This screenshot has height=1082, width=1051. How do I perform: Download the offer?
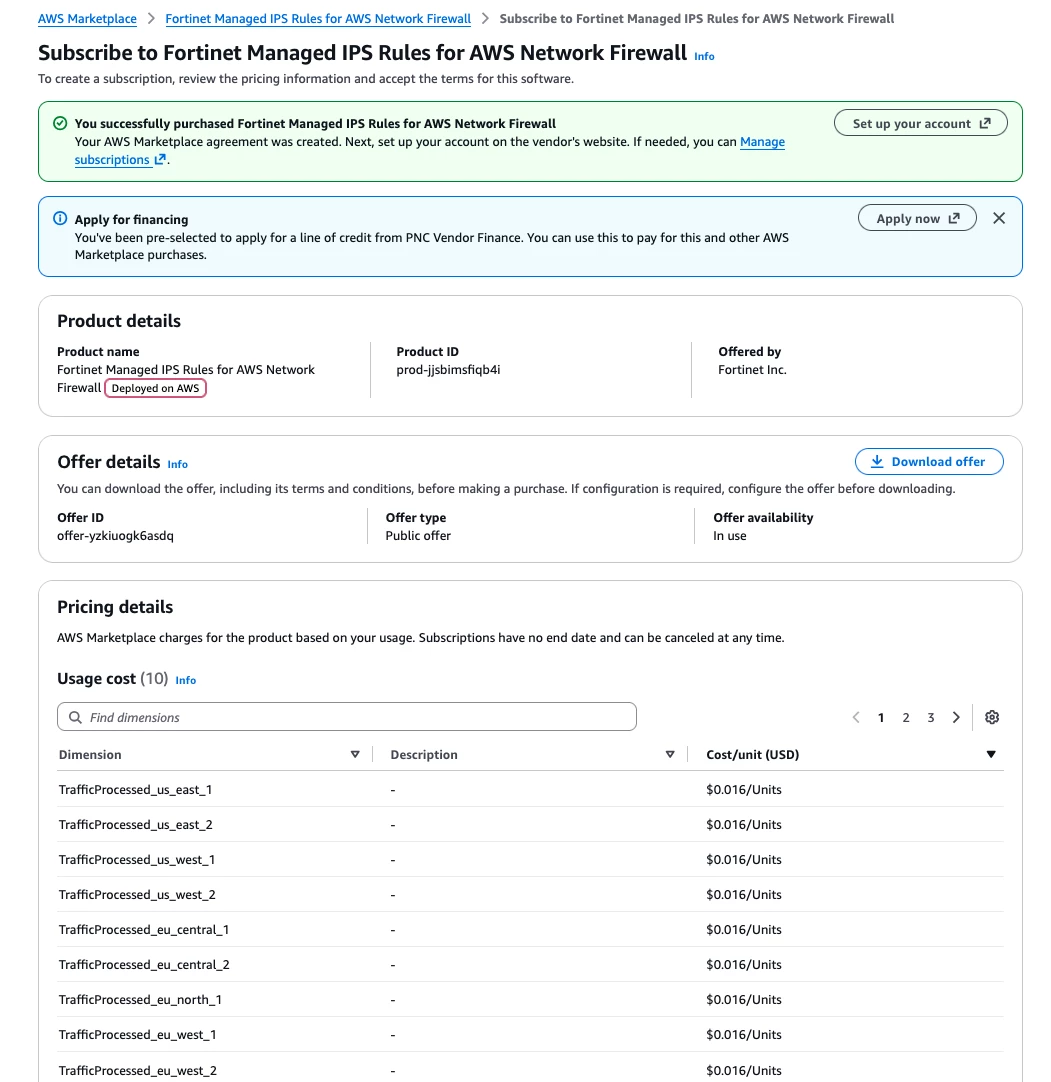[x=929, y=462]
